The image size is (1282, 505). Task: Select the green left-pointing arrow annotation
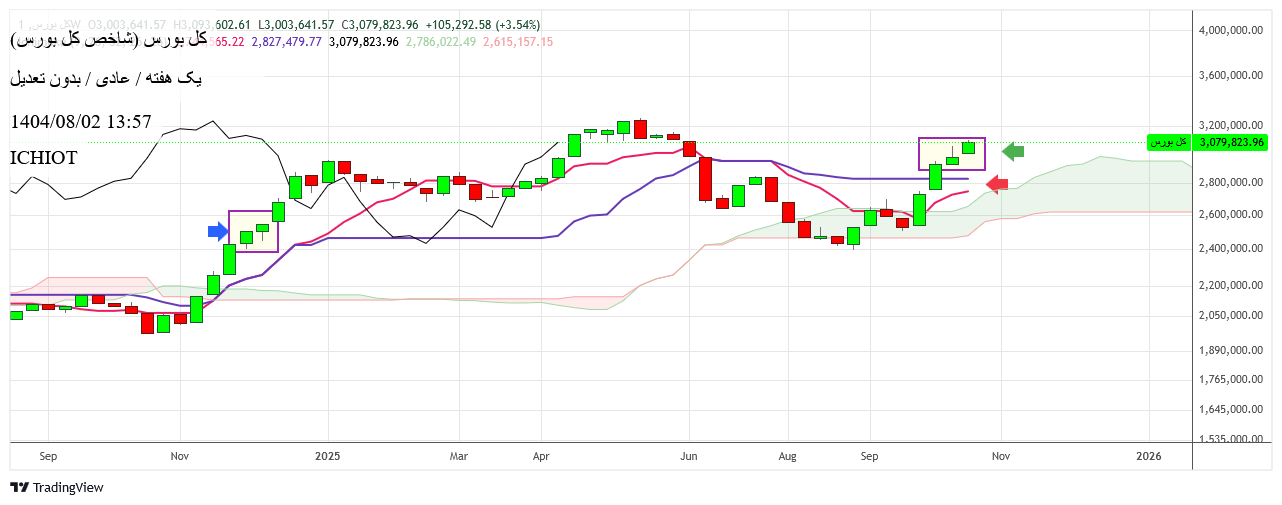pos(1013,151)
